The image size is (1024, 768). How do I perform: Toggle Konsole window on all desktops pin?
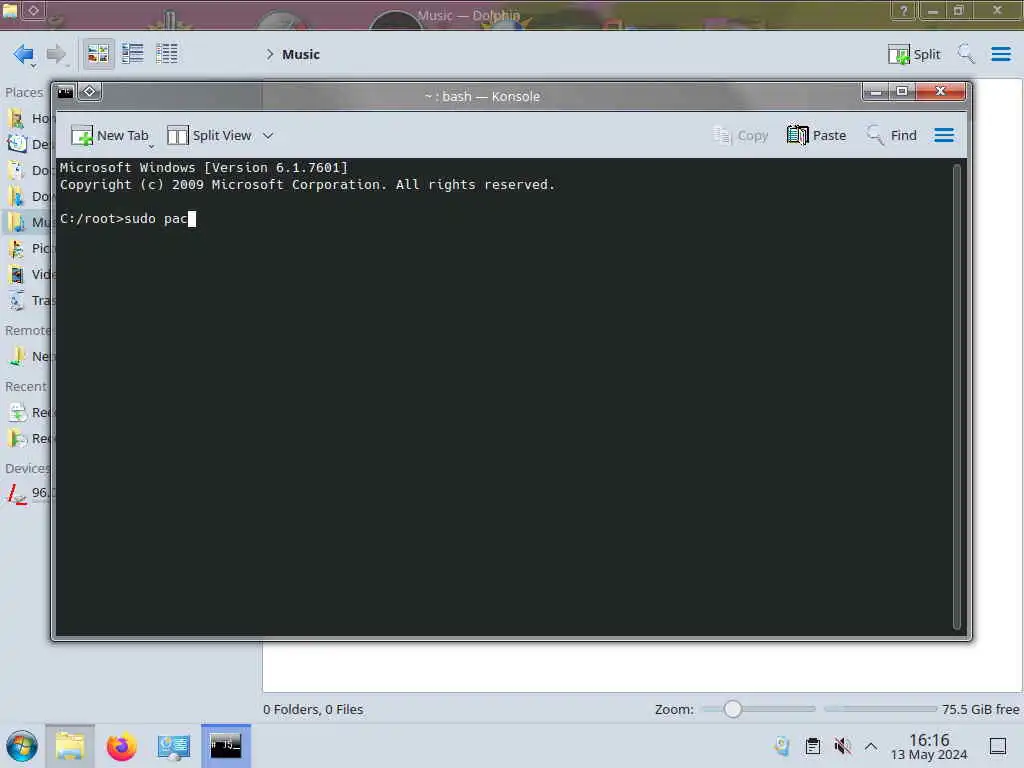coord(89,92)
